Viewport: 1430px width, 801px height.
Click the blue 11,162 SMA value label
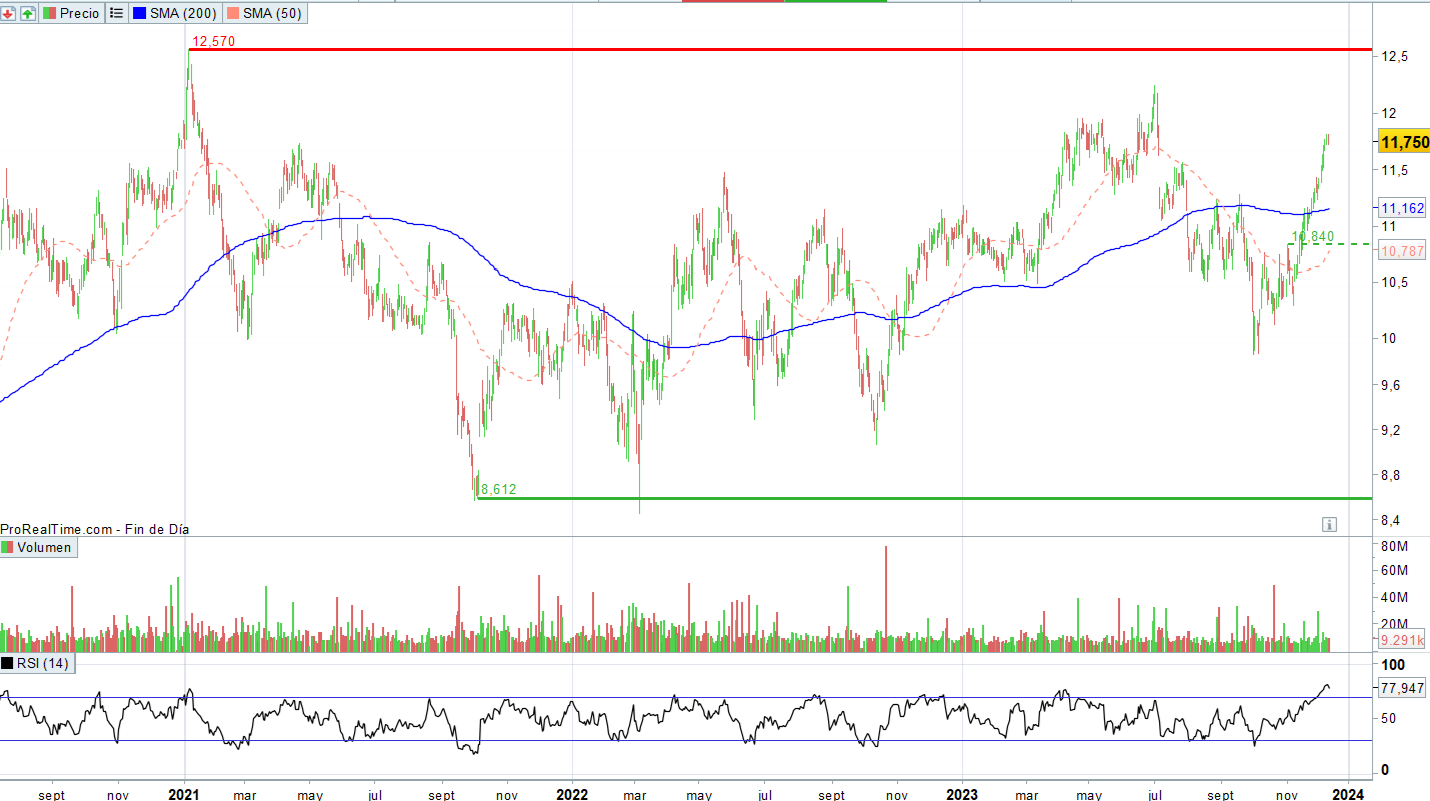click(1401, 208)
